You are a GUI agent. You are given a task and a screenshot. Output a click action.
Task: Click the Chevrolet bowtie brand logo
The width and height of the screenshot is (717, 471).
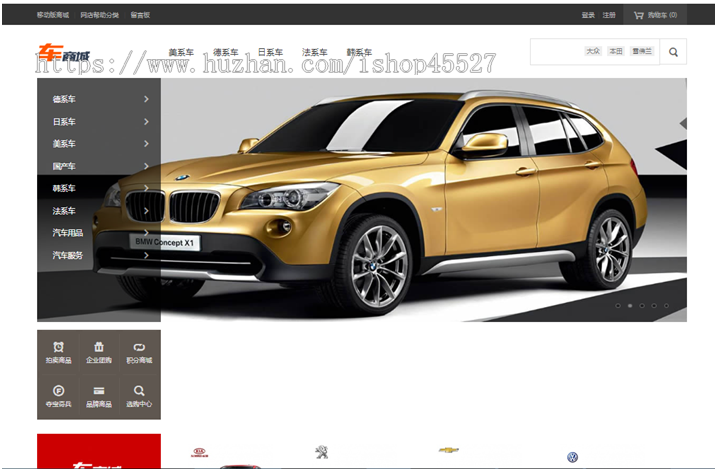(449, 450)
